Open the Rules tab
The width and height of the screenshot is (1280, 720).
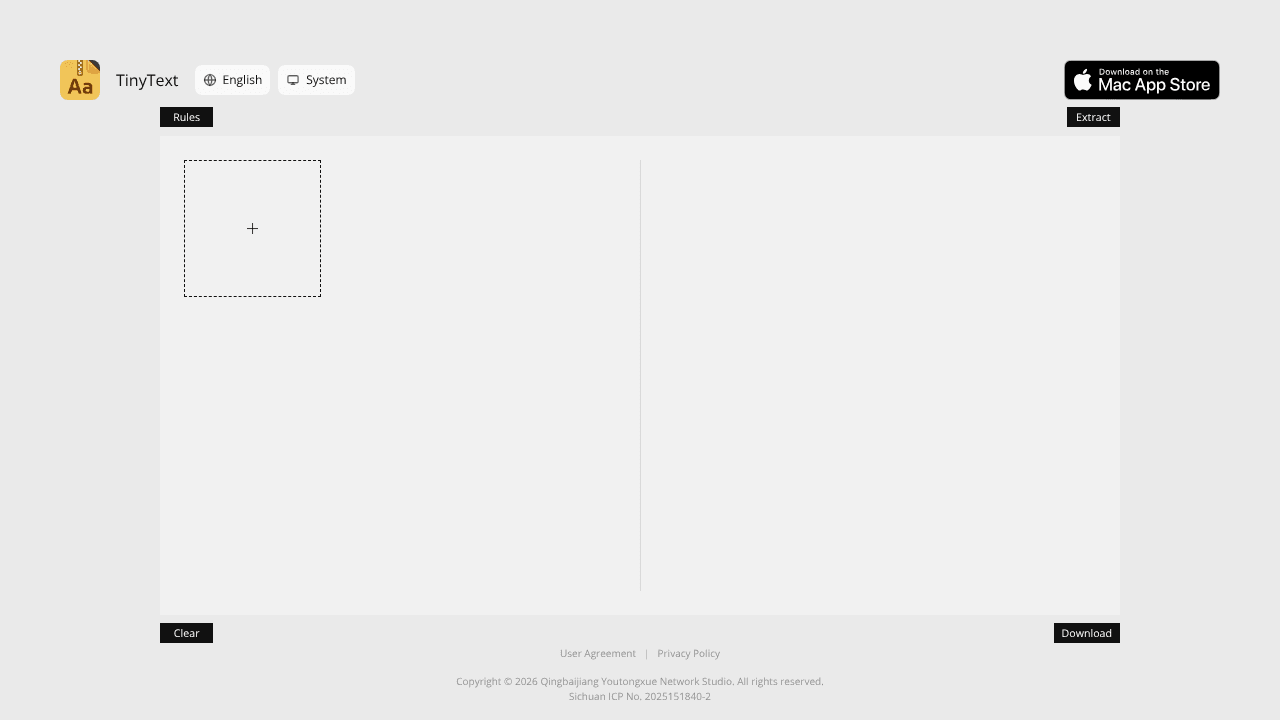(x=186, y=117)
